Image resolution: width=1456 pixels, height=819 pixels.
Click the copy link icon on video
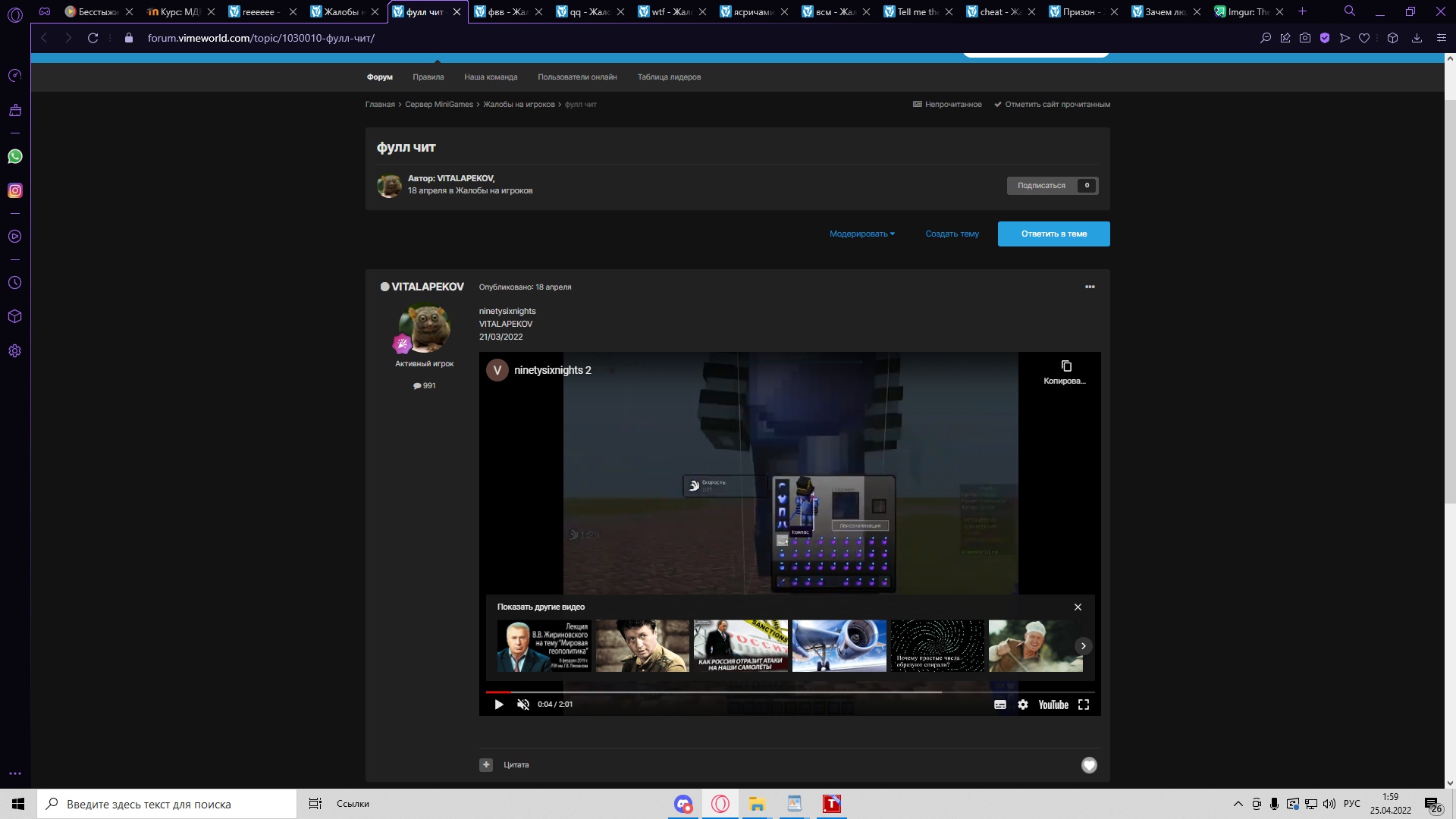1066,366
